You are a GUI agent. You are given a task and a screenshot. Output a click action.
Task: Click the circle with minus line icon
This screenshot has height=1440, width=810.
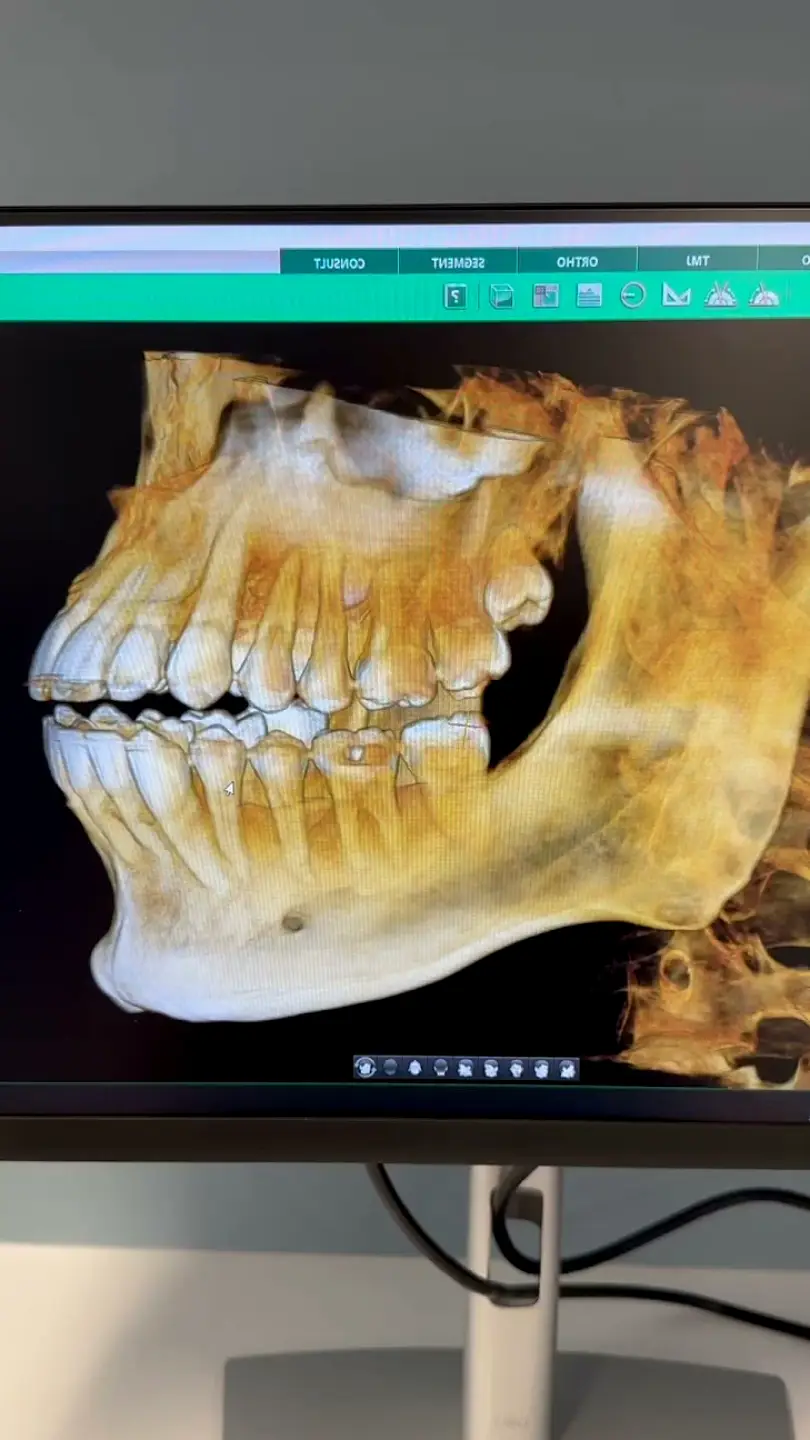point(633,295)
